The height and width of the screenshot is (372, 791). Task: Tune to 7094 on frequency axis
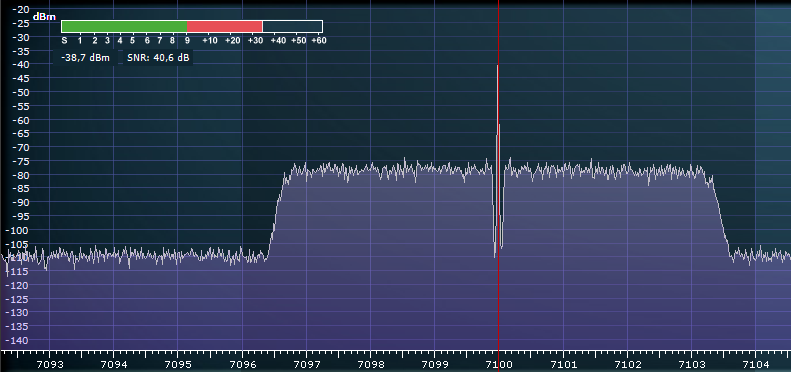(114, 364)
